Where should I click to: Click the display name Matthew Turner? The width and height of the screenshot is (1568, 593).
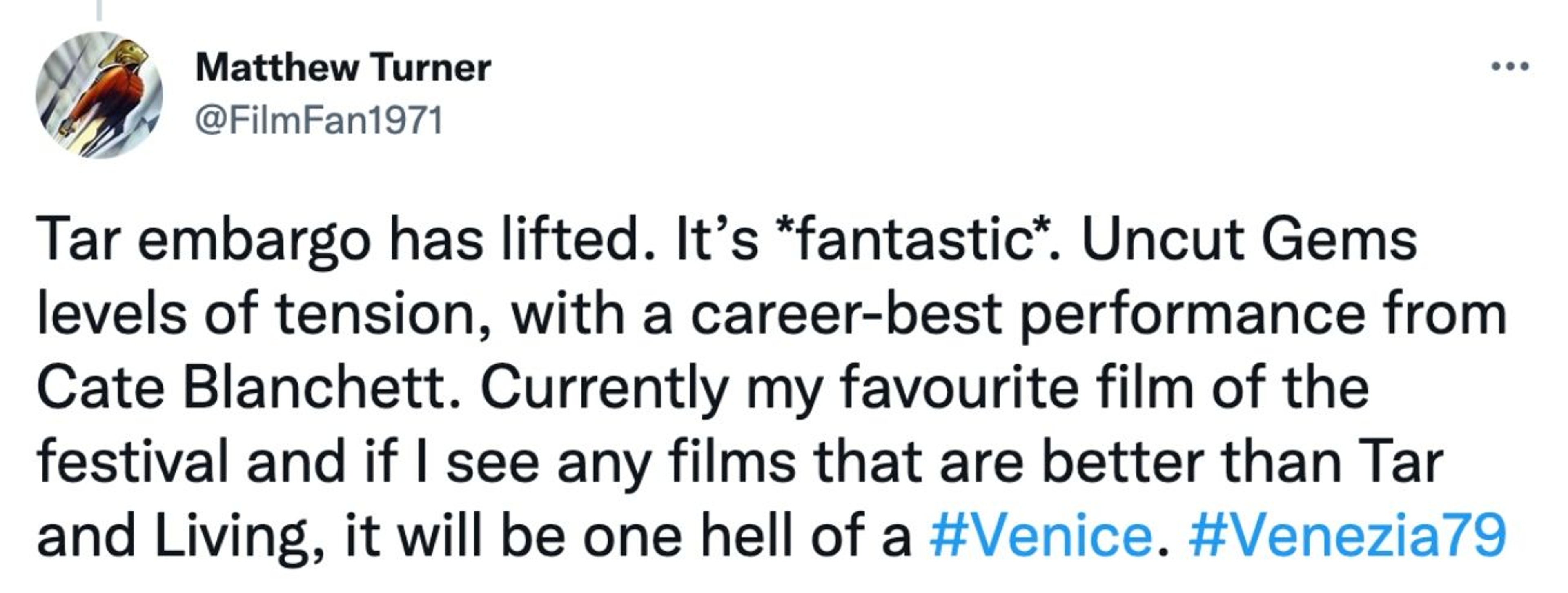343,67
